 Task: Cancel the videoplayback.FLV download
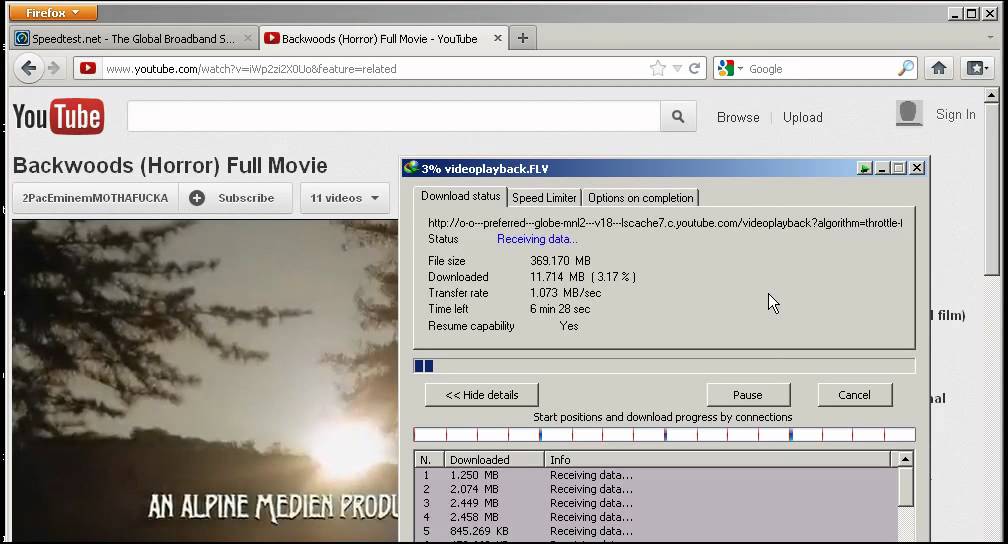(x=854, y=395)
